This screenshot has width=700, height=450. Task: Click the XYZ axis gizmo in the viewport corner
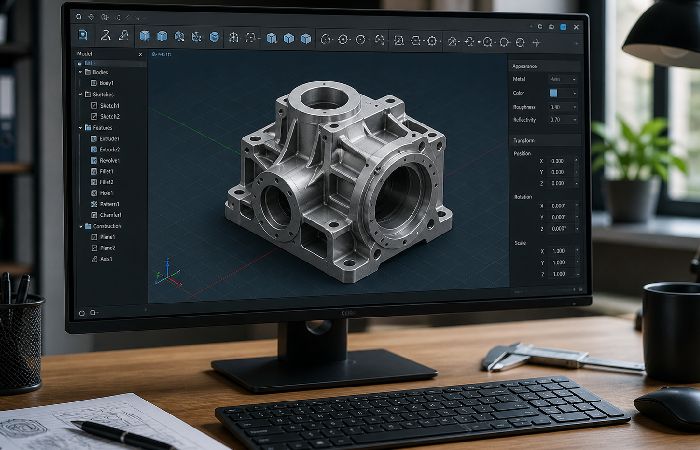coord(168,273)
